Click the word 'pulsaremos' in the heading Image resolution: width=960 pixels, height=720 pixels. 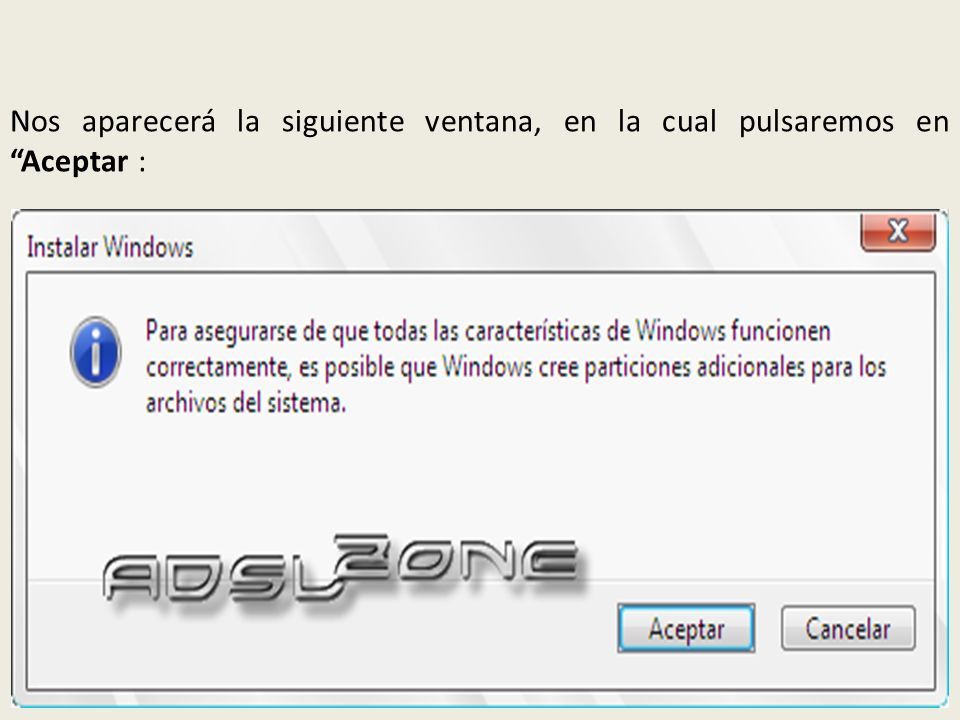[x=816, y=122]
